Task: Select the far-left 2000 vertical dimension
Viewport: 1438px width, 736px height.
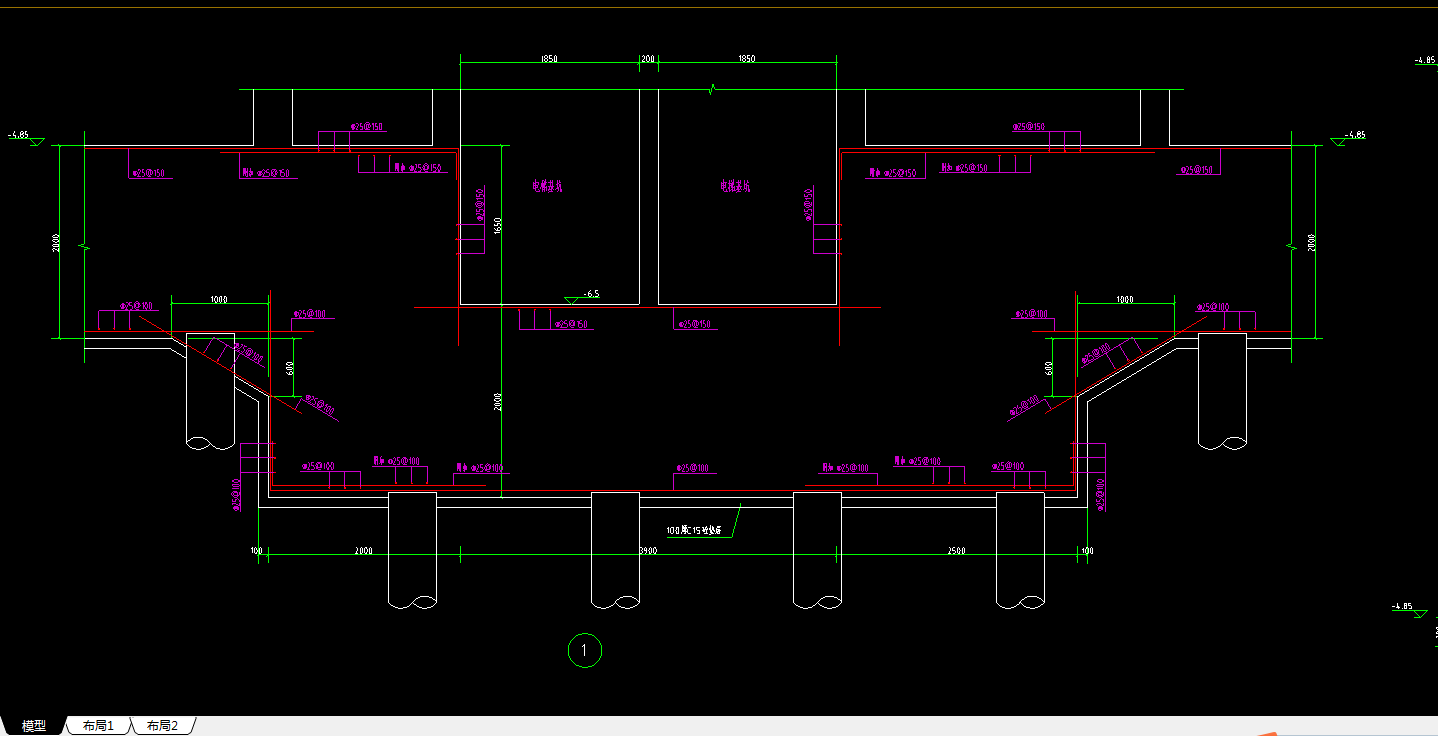Action: [56, 243]
